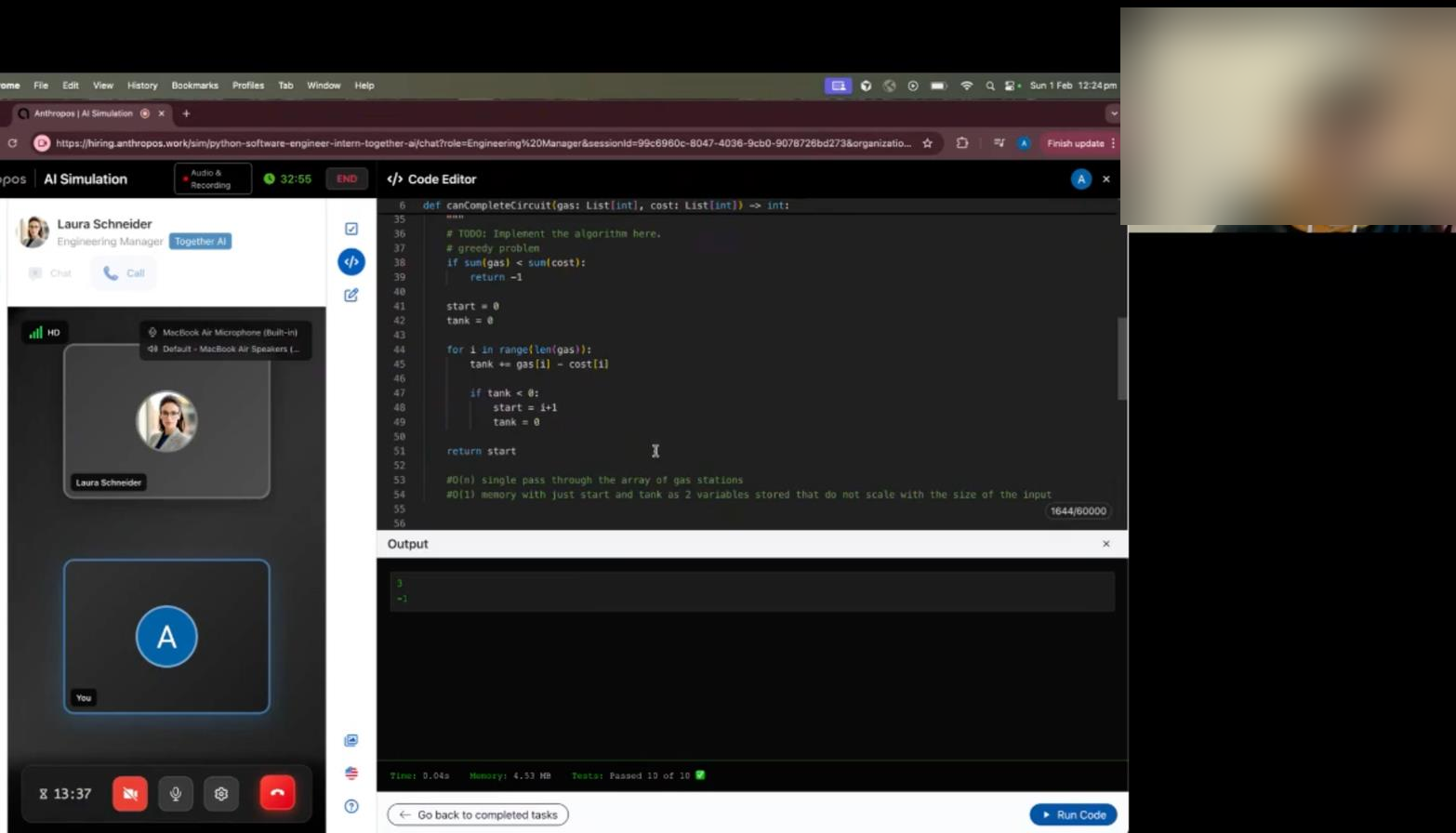Click the Together AI badge
Viewport: 1456px width, 833px height.
(x=200, y=241)
